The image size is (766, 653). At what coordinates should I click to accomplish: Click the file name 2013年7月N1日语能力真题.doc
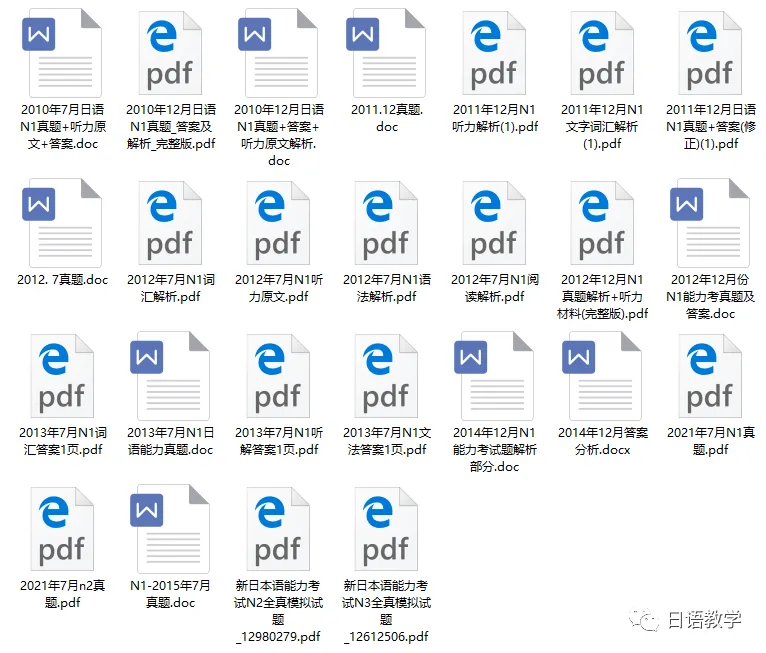[170, 441]
